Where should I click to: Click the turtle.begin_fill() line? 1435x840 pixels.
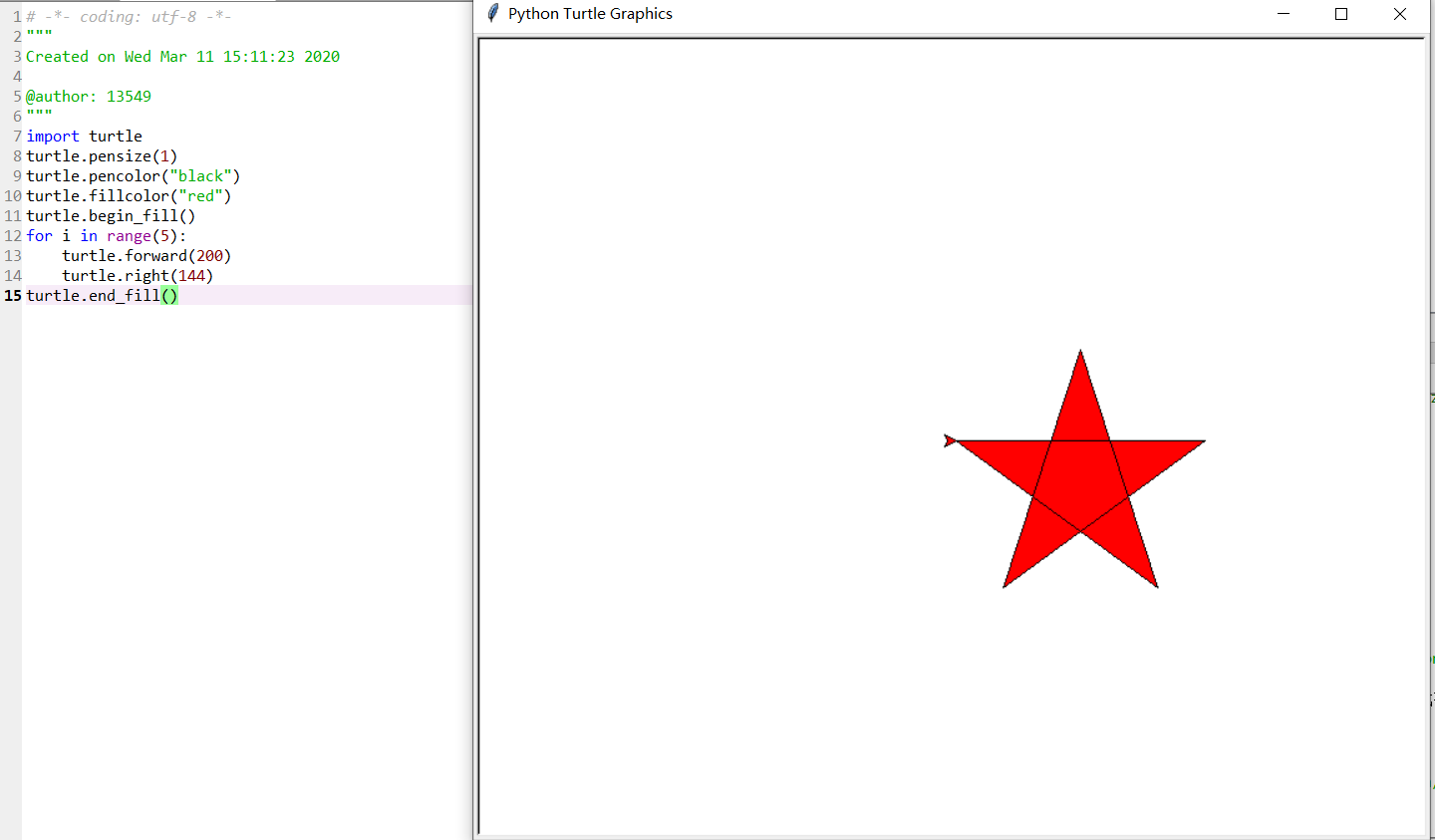[111, 216]
